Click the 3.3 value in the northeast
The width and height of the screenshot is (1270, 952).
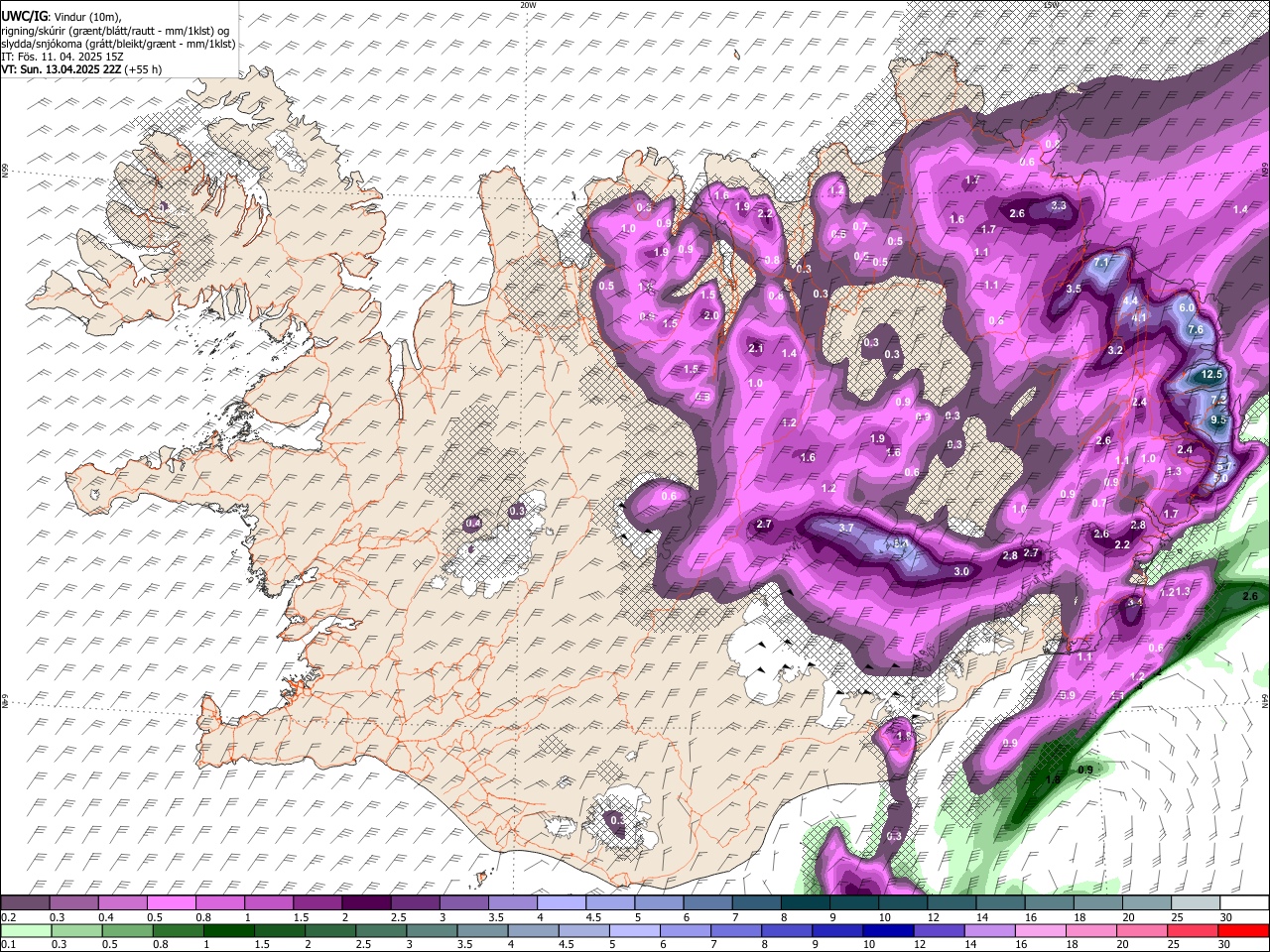click(1059, 206)
